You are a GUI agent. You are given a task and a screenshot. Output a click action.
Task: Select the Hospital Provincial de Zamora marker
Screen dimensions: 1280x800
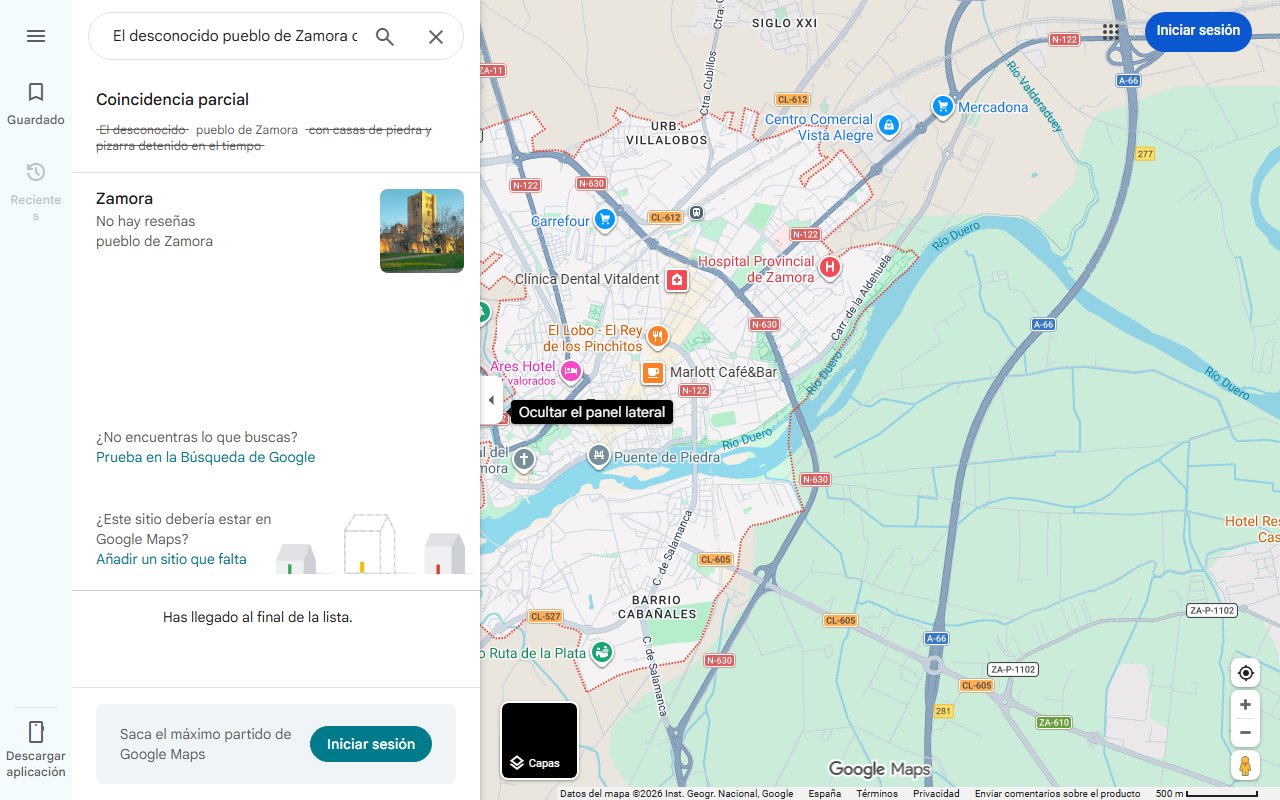click(x=829, y=267)
